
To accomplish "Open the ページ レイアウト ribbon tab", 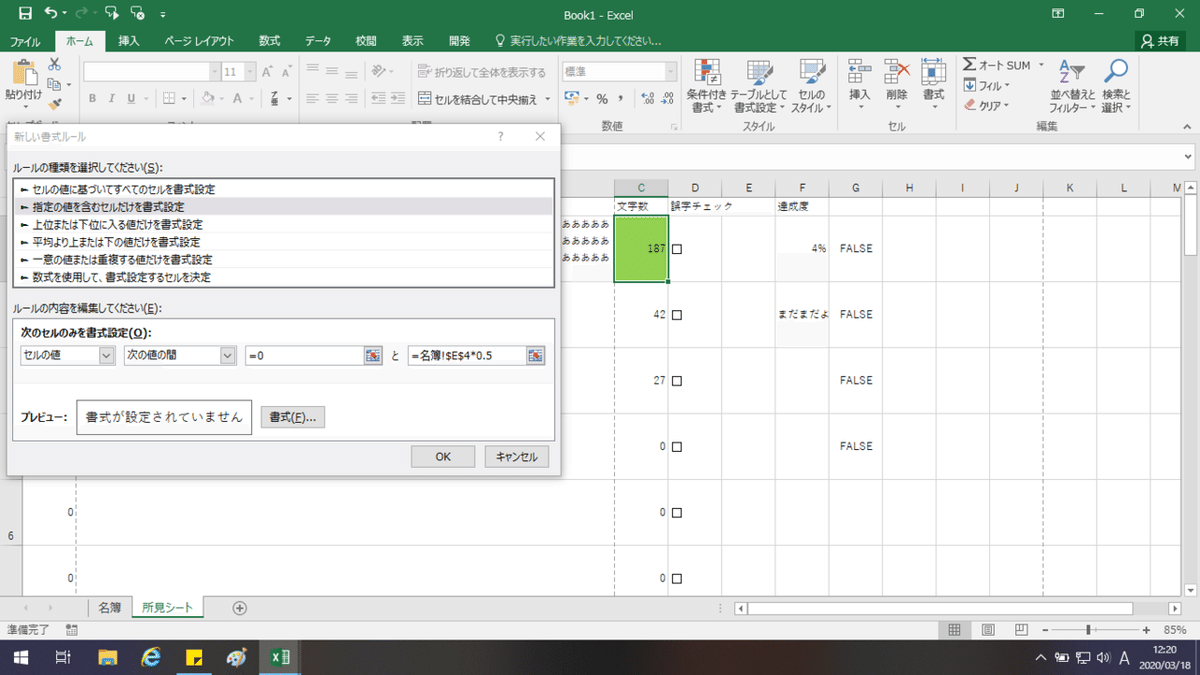I will [199, 41].
